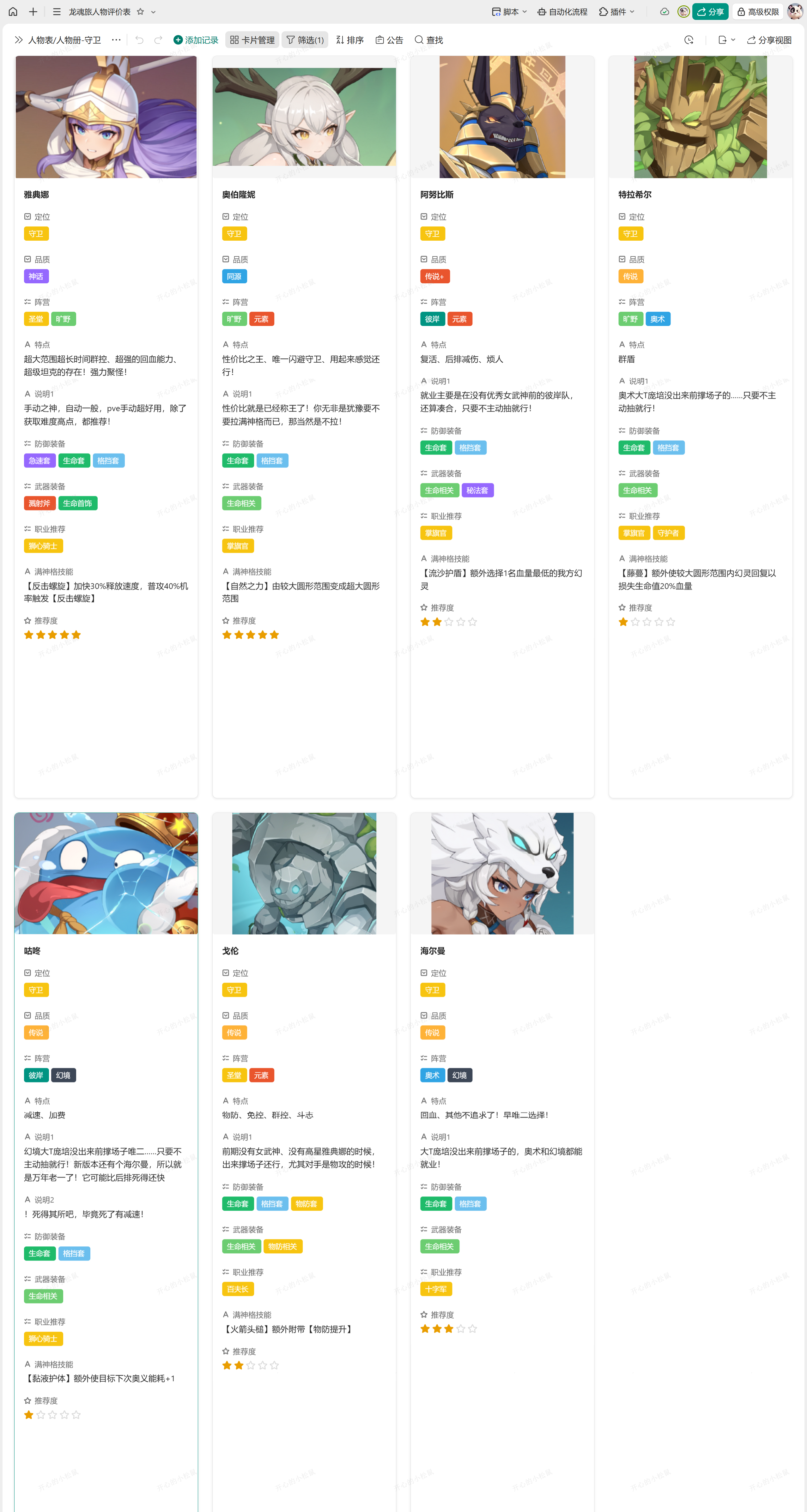Open the hamburger menu icon
Viewport: 807px width, 1512px height.
click(56, 12)
